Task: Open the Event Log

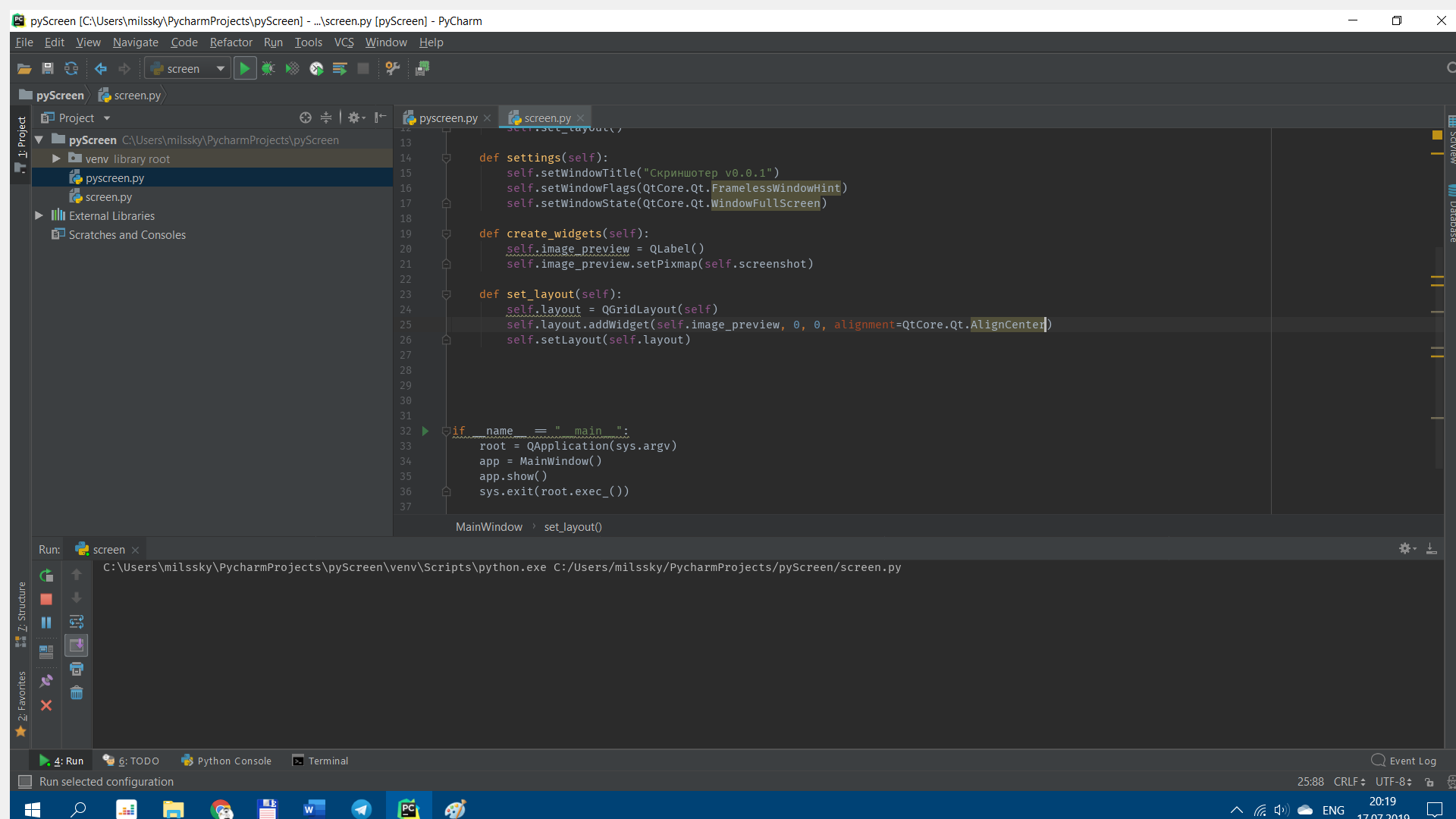Action: pyautogui.click(x=1404, y=761)
